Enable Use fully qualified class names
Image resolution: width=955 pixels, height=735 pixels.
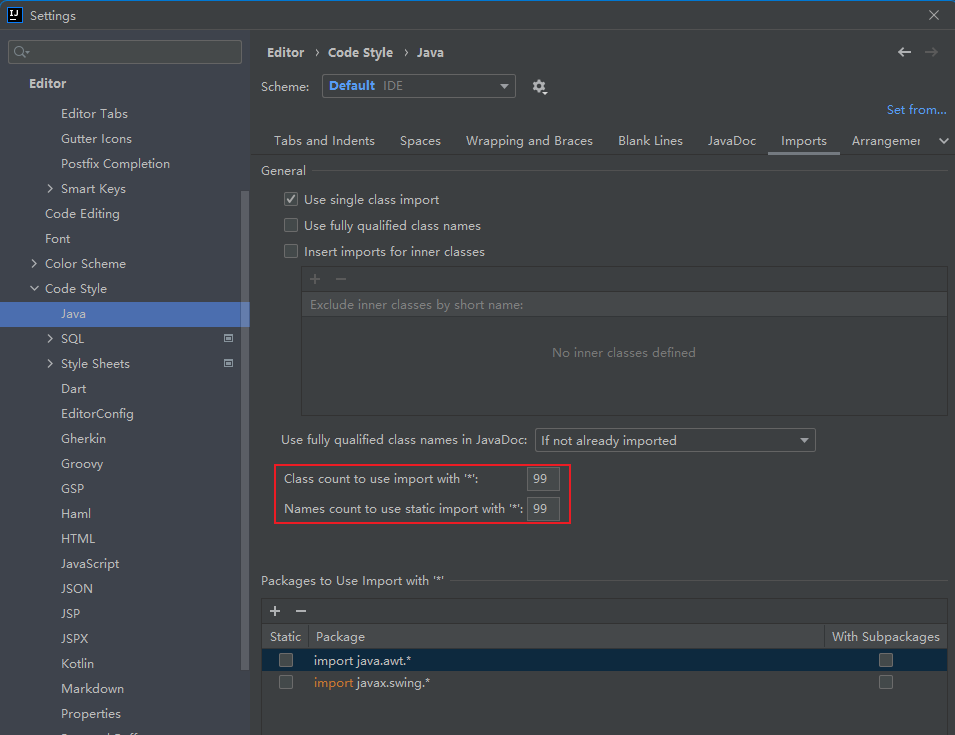coord(291,225)
